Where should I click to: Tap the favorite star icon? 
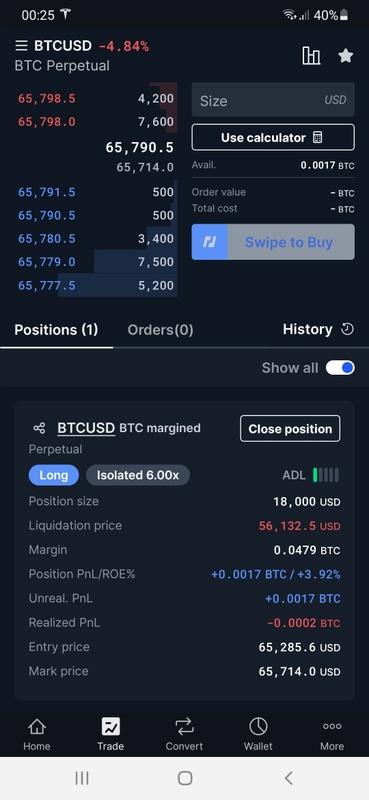click(x=346, y=56)
